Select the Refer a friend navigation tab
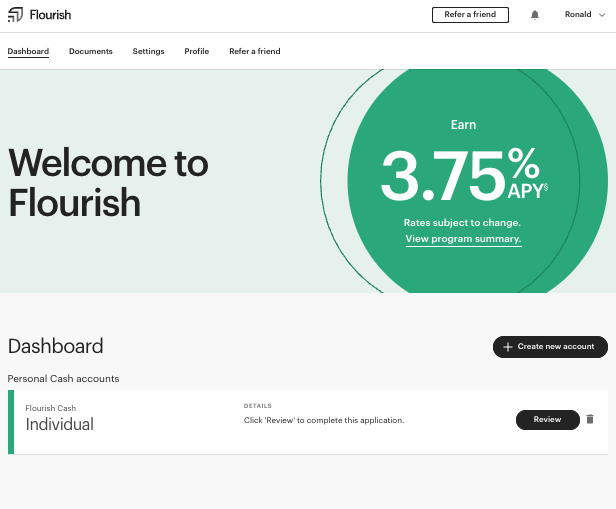The image size is (616, 509). tap(255, 51)
